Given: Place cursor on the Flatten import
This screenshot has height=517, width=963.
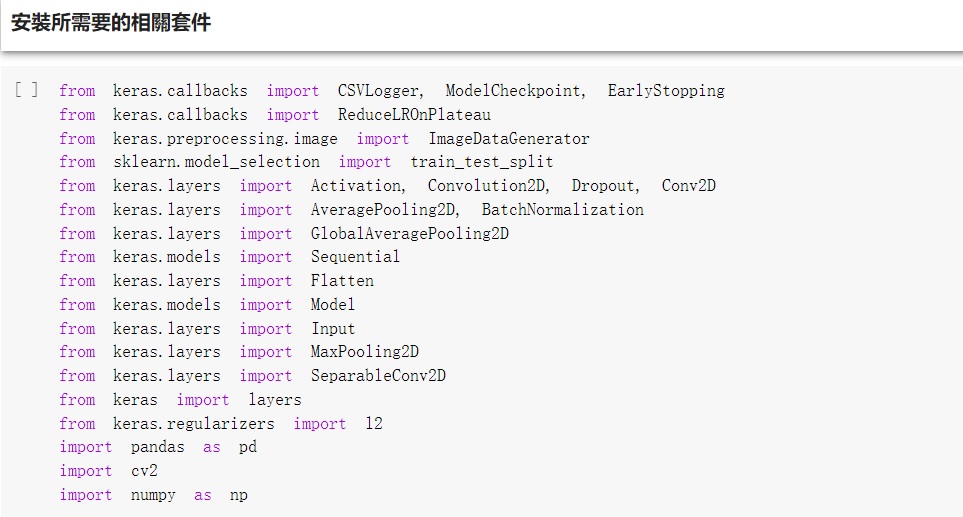Looking at the screenshot, I should point(342,281).
